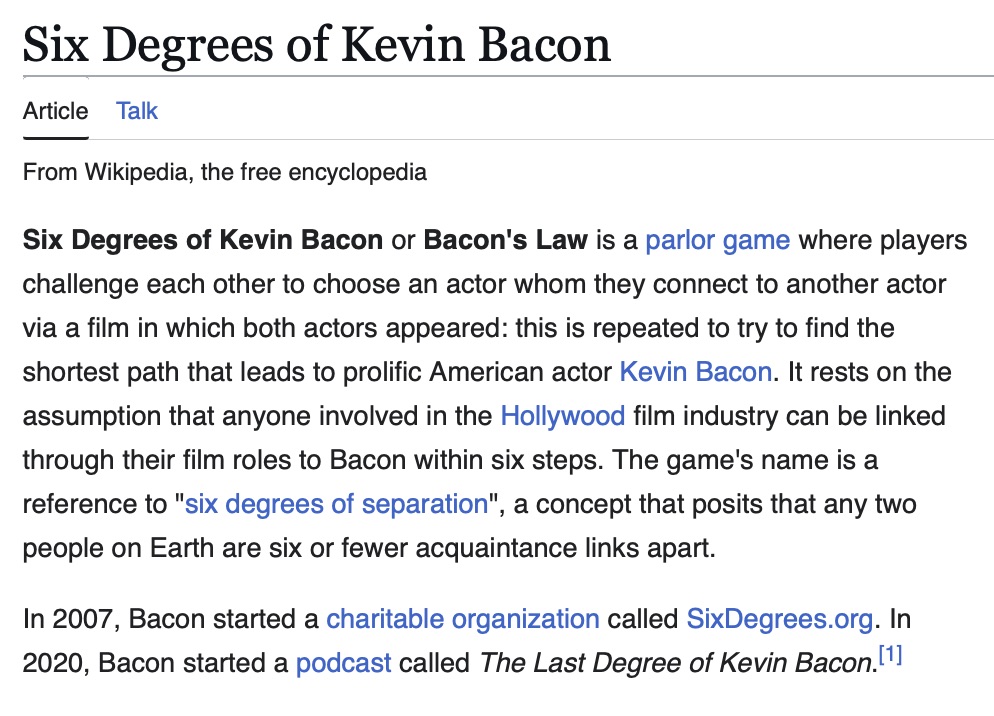
Task: Click the bold 'Six Degrees of Kevin Bacon' text in the intro
Action: (203, 241)
